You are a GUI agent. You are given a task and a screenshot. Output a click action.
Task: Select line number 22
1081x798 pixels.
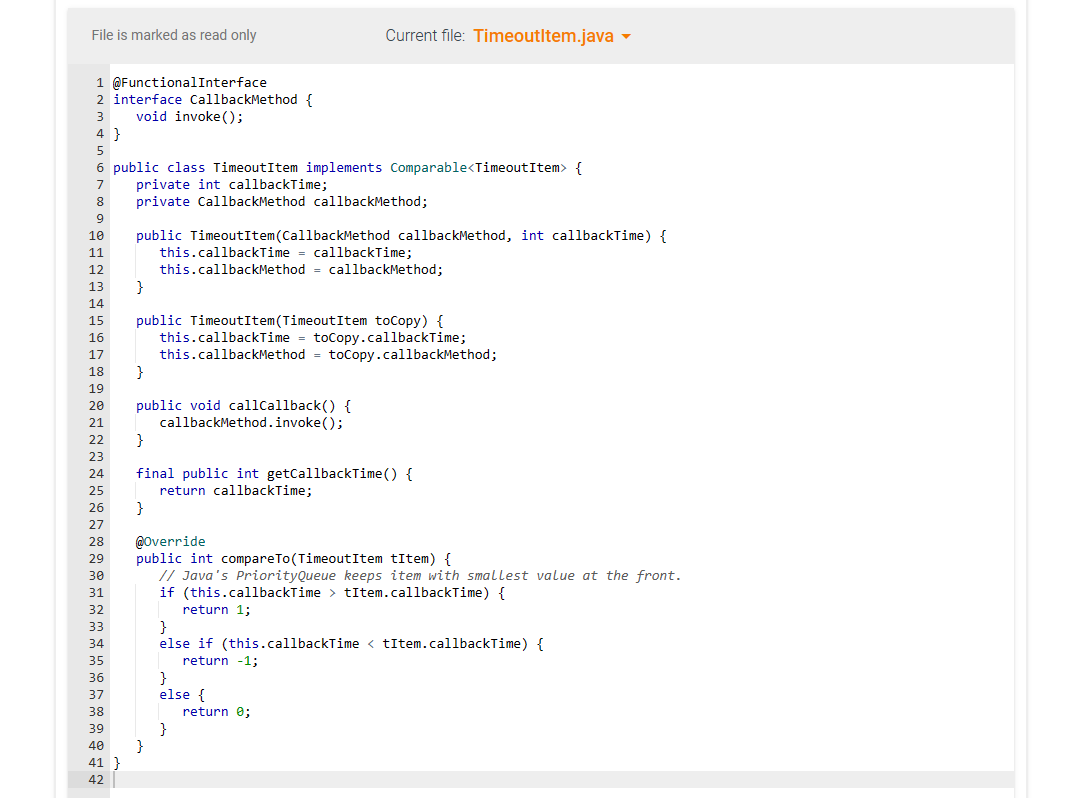[96, 439]
